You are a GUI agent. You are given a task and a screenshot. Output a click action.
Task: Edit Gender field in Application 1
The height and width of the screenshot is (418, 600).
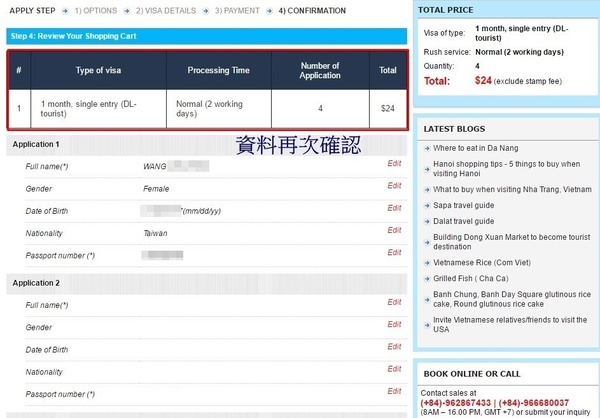pos(394,185)
